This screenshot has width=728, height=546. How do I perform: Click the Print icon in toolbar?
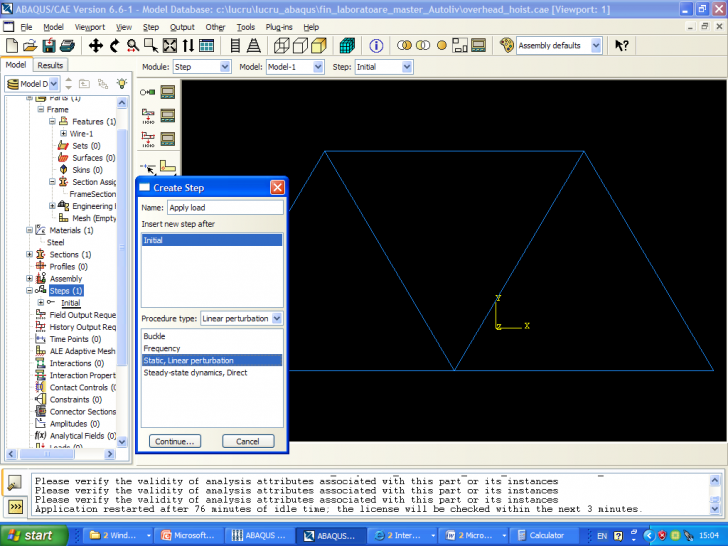(x=68, y=46)
